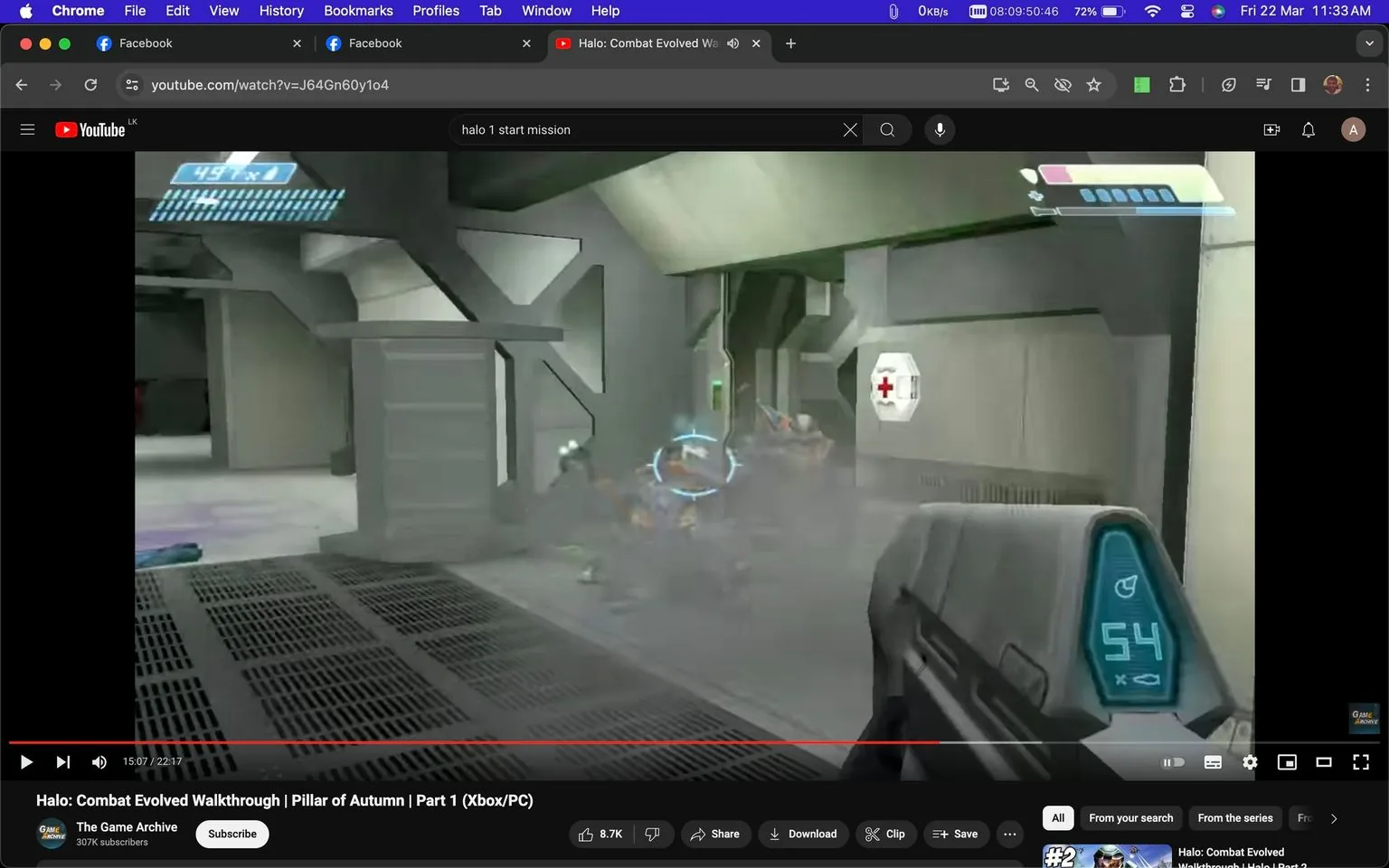Open the three-dot more actions menu

[1009, 834]
